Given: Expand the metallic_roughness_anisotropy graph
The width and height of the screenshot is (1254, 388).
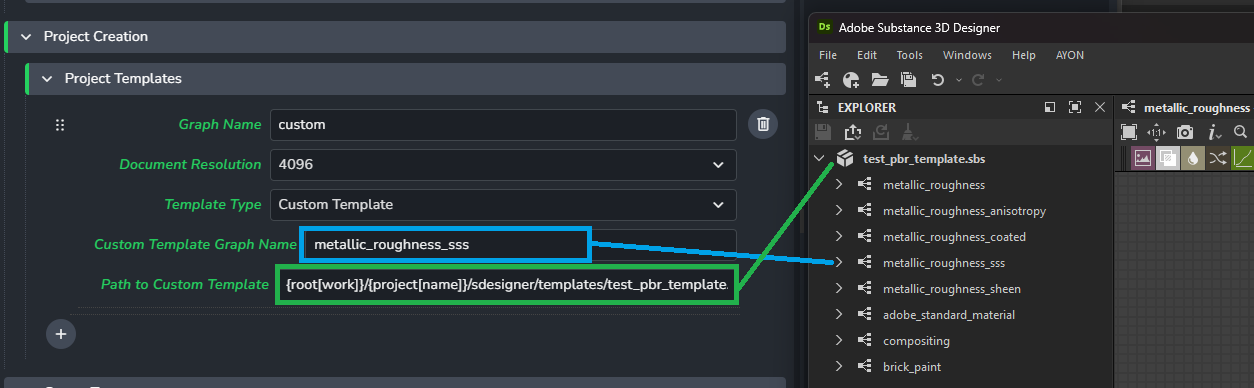Looking at the screenshot, I should coord(838,211).
